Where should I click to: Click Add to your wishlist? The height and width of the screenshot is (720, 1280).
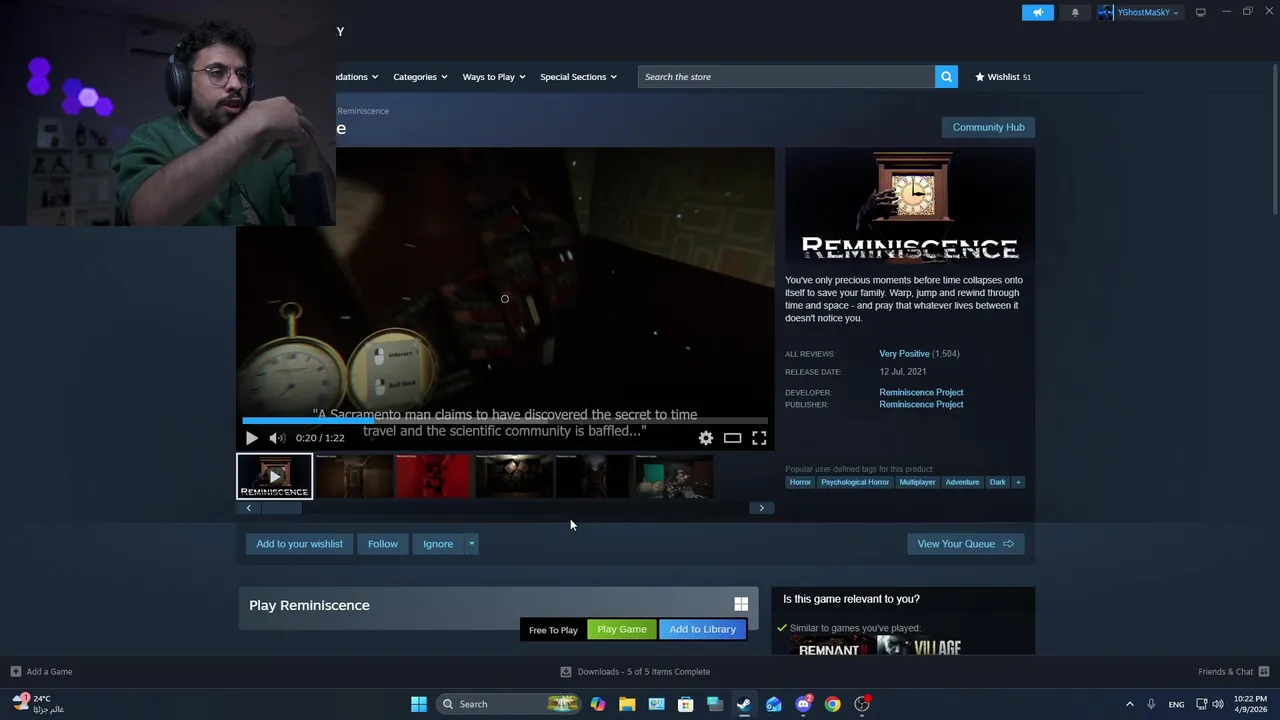[x=299, y=544]
